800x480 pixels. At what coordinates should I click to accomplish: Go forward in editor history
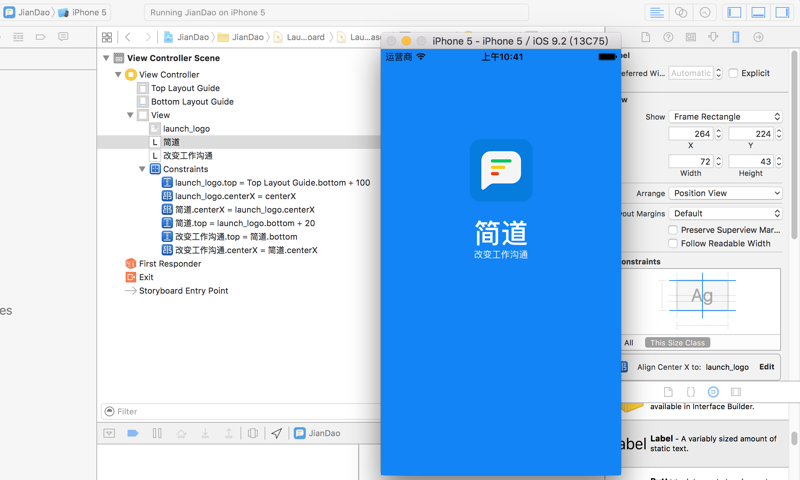(x=148, y=37)
